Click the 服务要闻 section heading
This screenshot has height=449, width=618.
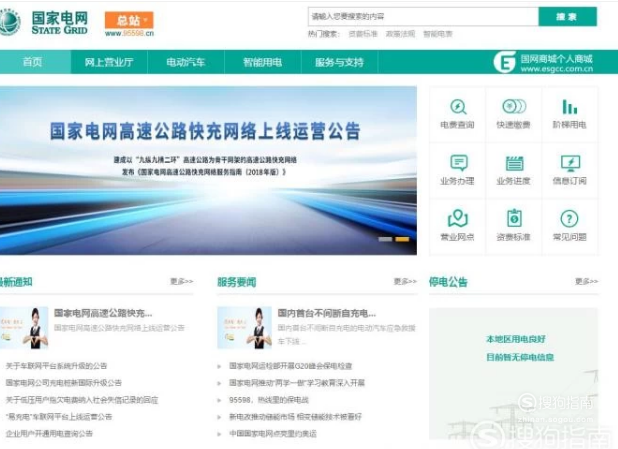tap(236, 282)
